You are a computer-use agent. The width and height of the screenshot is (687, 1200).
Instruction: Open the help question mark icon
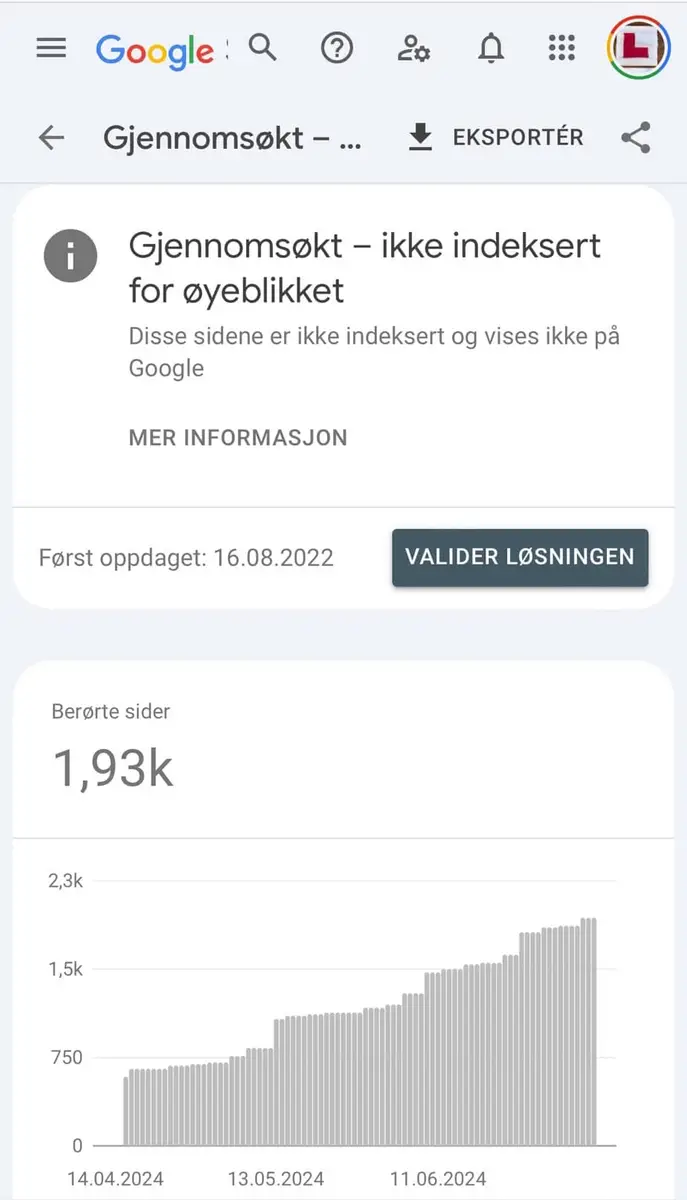coord(337,48)
